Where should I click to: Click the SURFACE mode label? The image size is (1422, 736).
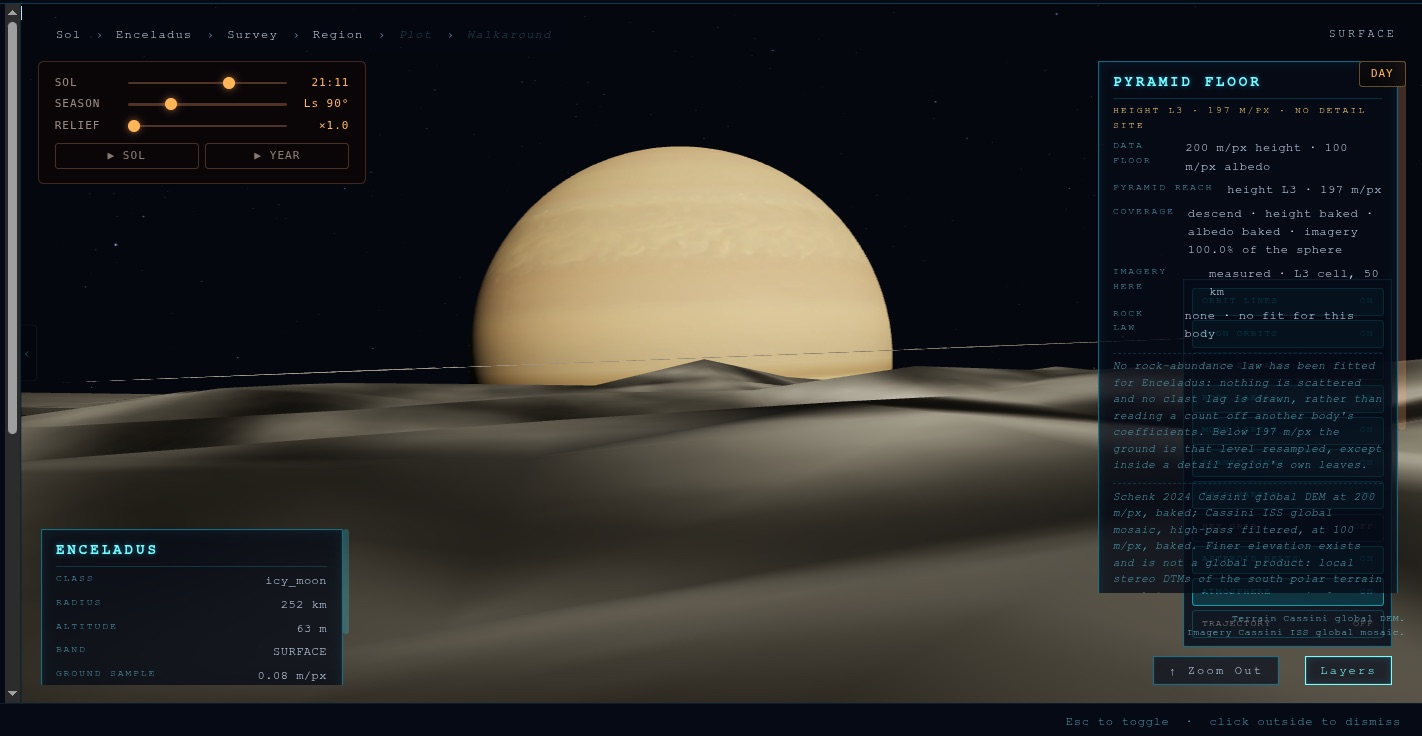(x=1362, y=34)
